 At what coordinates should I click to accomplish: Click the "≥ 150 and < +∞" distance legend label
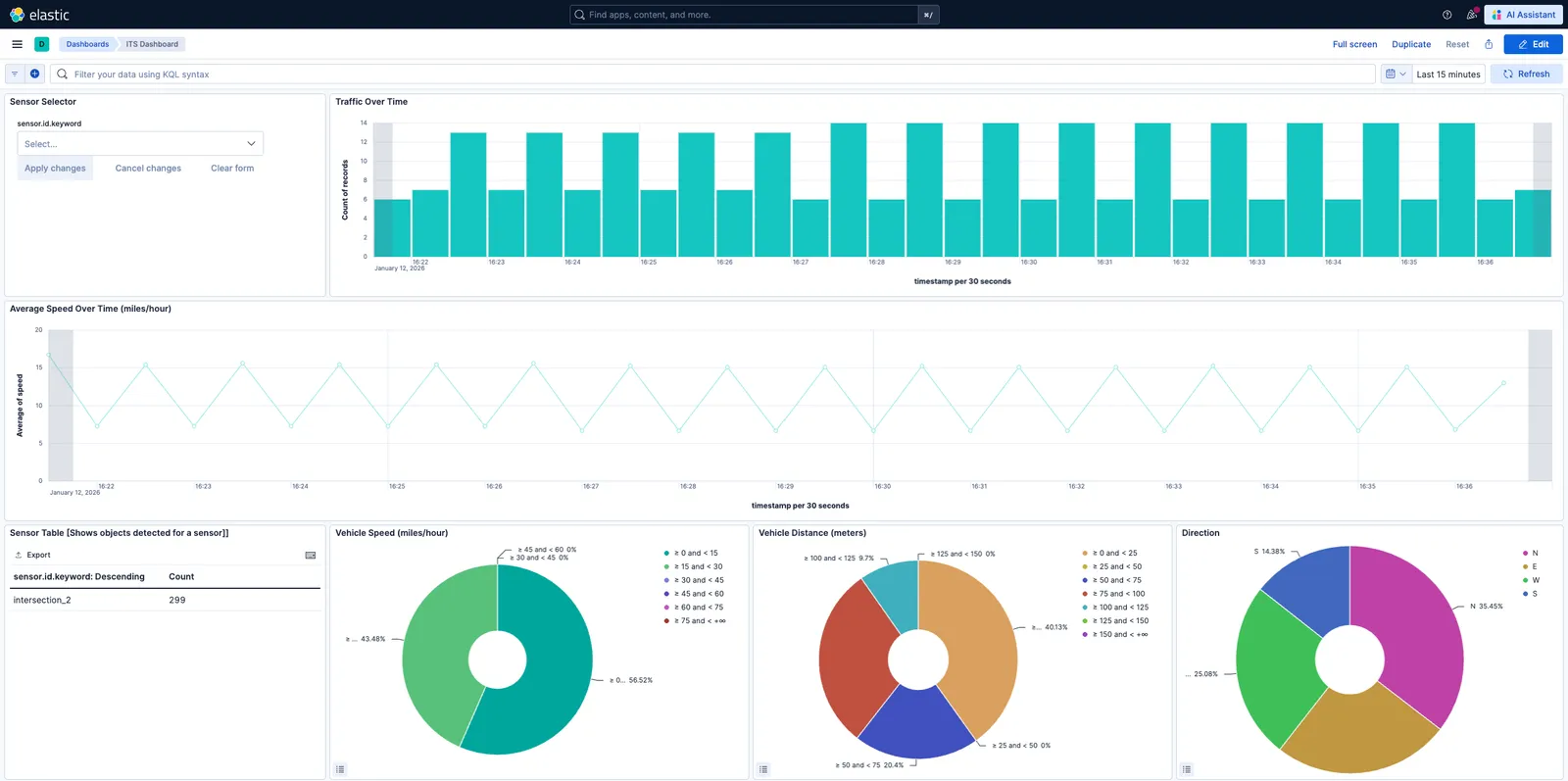pos(1120,635)
